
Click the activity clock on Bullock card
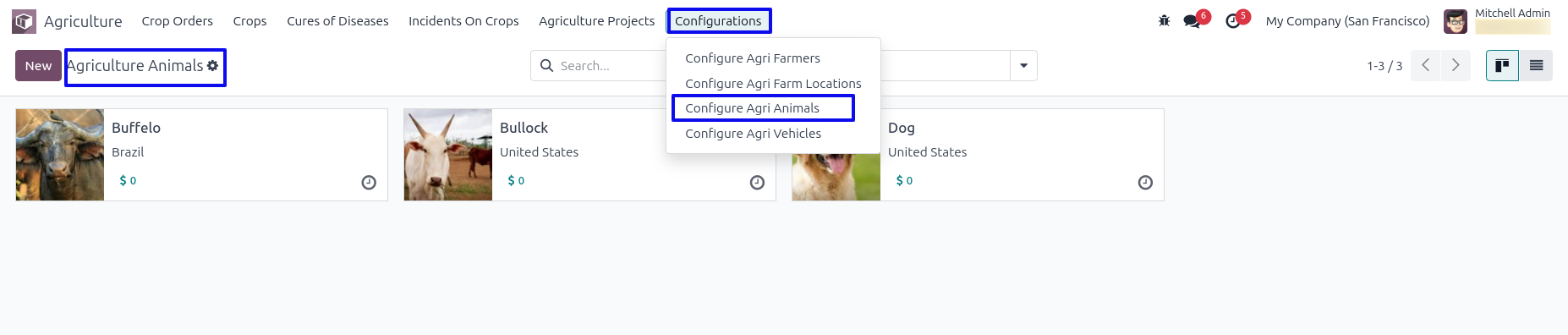tap(757, 183)
